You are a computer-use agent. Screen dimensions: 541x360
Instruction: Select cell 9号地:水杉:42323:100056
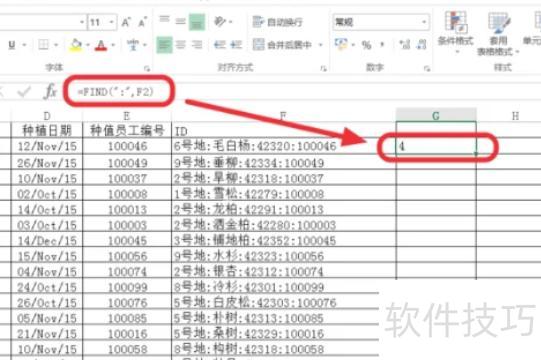coord(284,256)
